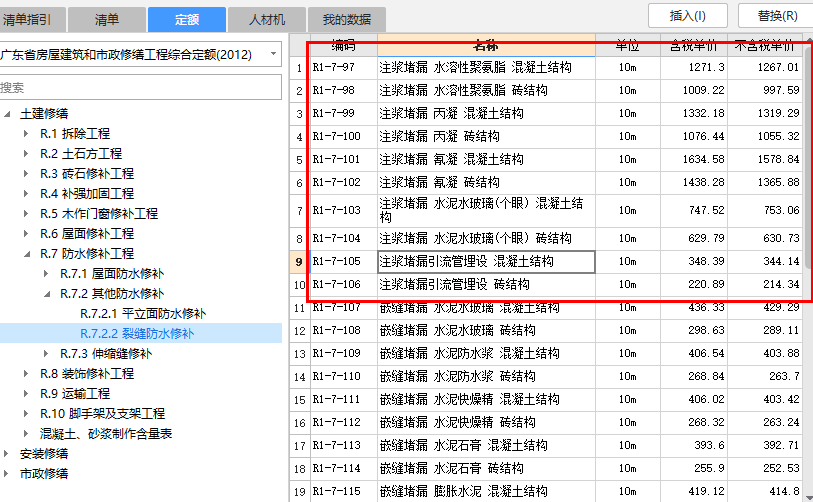Select 嵌缝堵漏 水泥水玻璃 砖结构 cell
The image size is (813, 502).
pyautogui.click(x=486, y=330)
